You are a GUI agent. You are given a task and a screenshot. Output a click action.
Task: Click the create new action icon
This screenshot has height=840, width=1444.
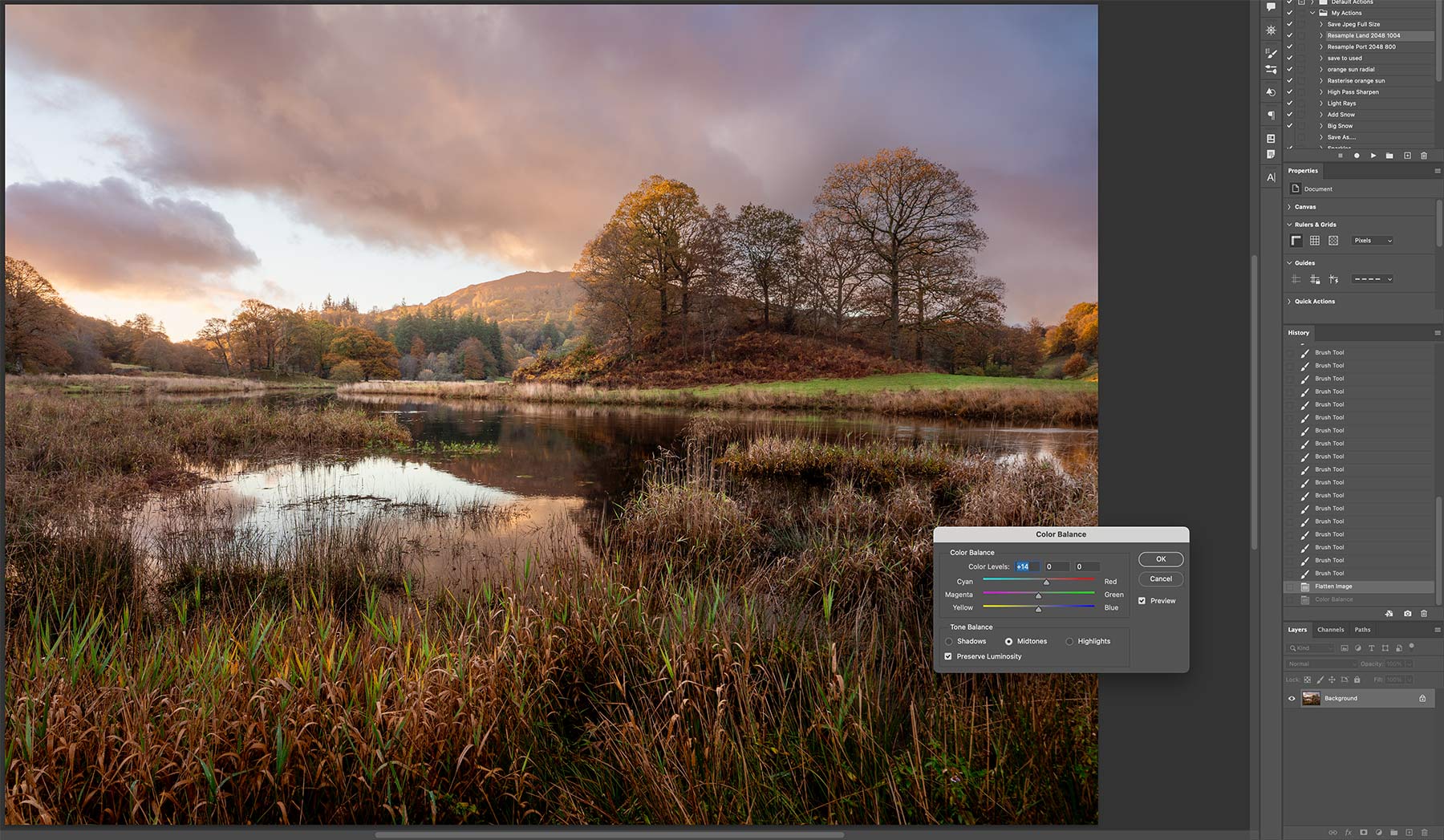(x=1407, y=156)
